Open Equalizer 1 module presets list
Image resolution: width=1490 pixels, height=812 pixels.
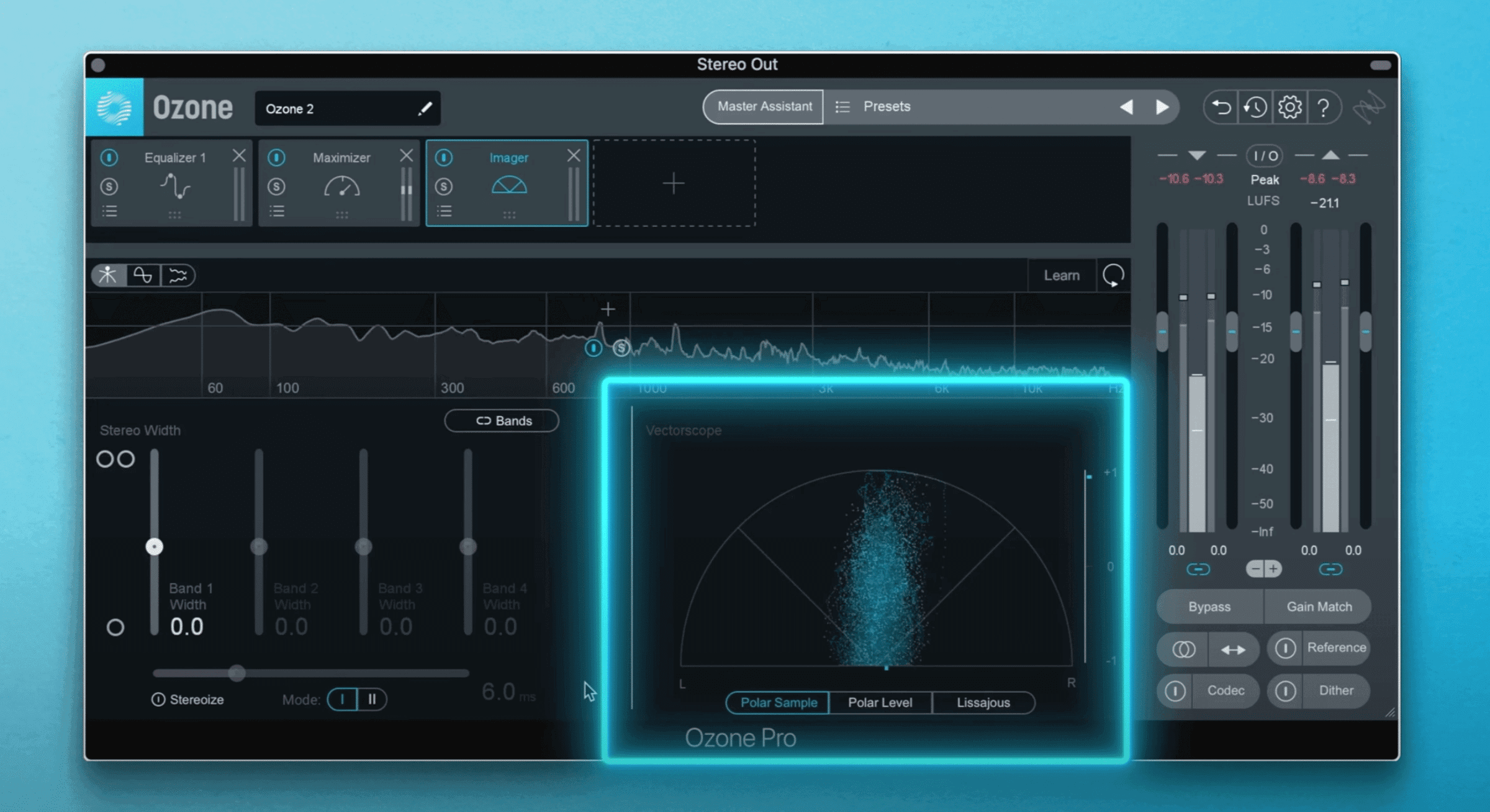click(109, 211)
